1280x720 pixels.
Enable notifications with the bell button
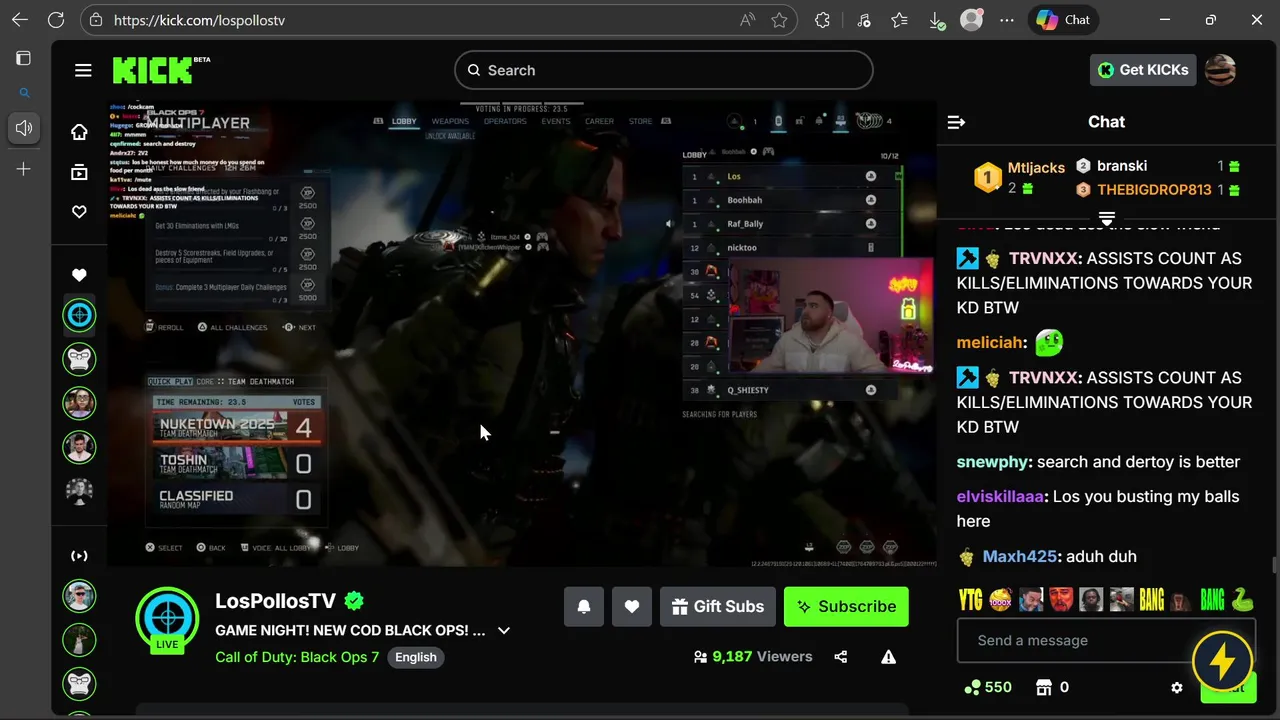(x=584, y=606)
